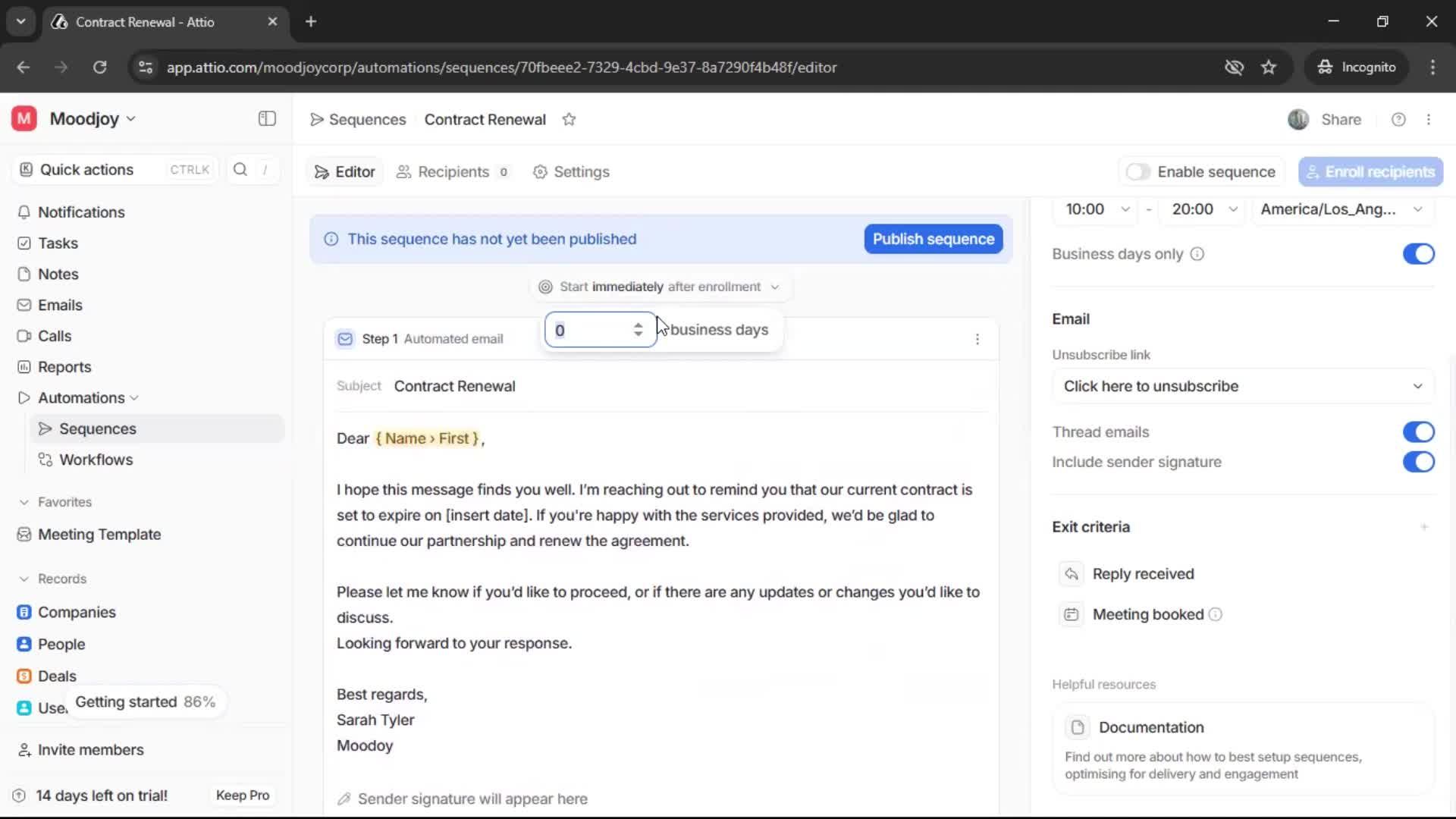Screen dimensions: 1456x819
Task: Click the search magnifier icon in sidebar
Action: 240,170
